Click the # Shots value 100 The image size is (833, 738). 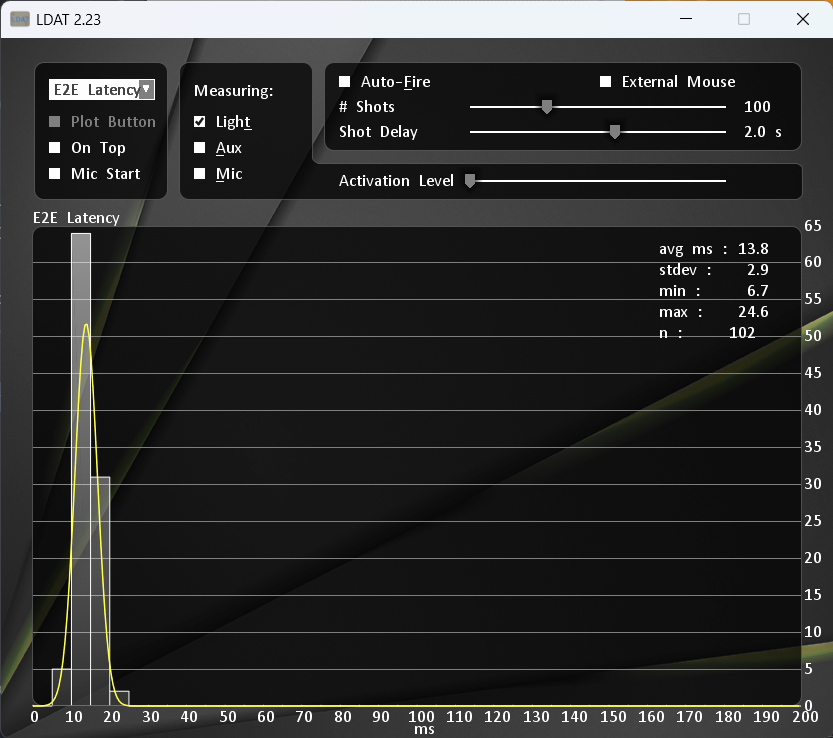tap(757, 107)
